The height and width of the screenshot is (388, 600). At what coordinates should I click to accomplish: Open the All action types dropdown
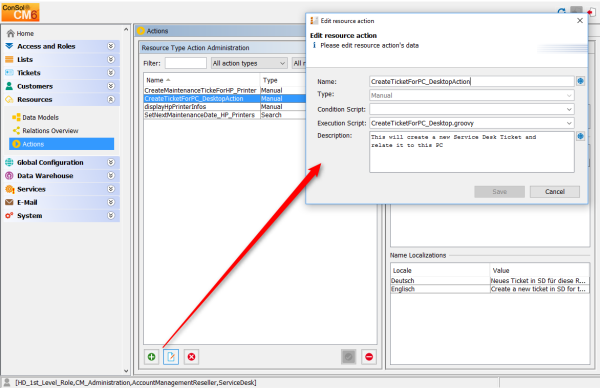[x=249, y=63]
